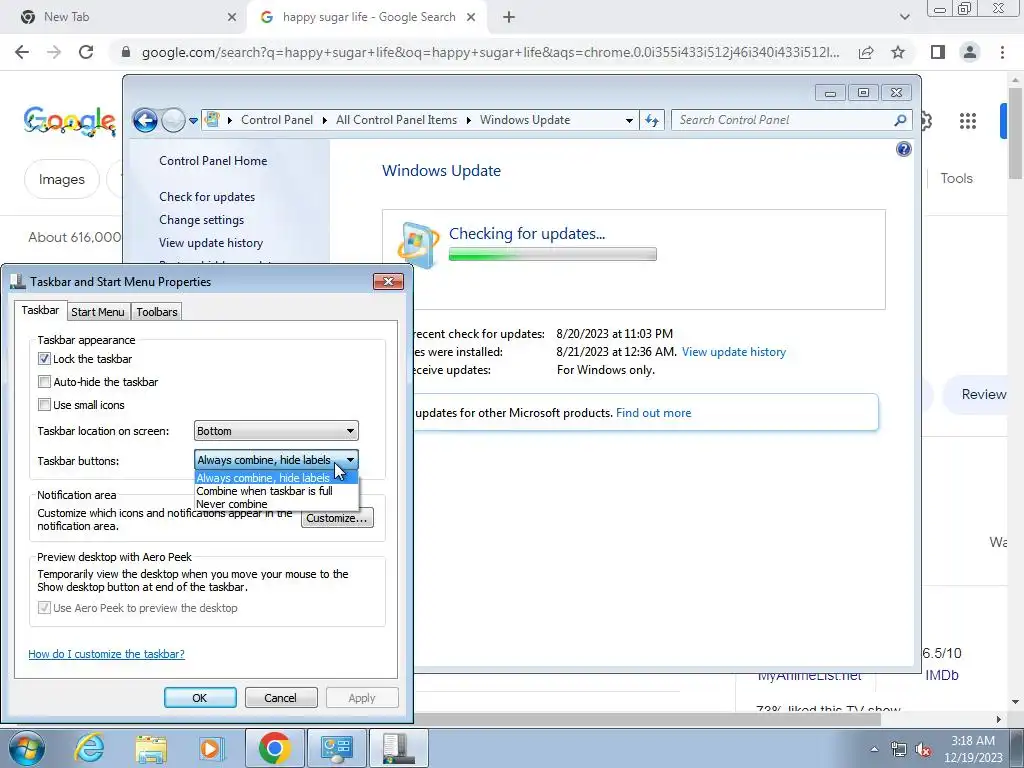The height and width of the screenshot is (768, 1024).
Task: Open Chrome profile avatar icon
Action: click(x=970, y=52)
